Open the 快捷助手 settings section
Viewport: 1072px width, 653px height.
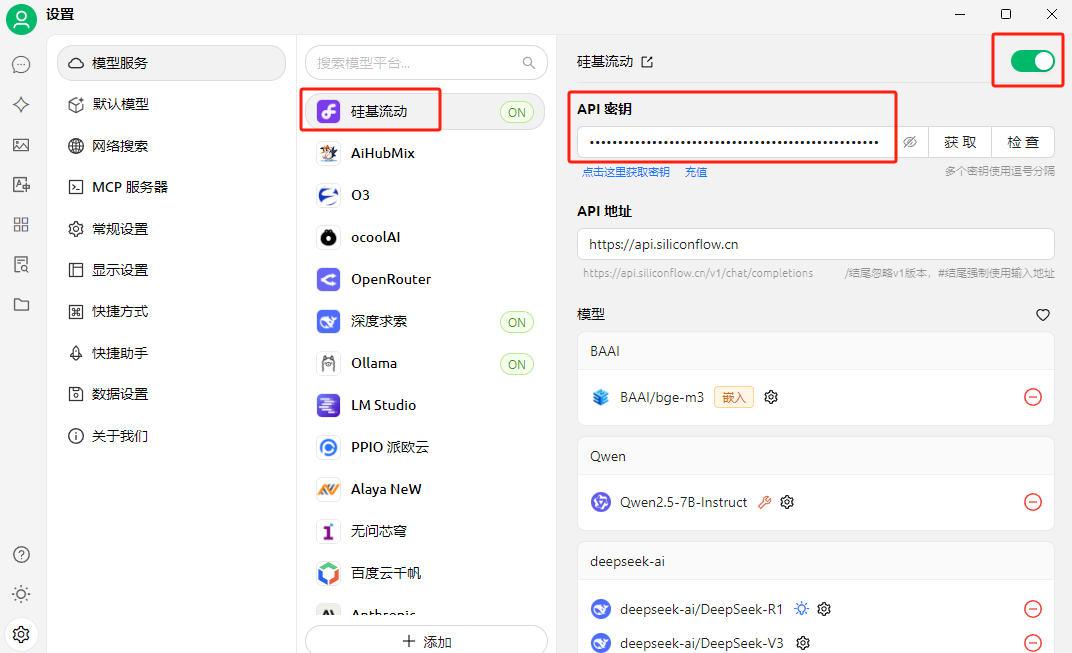coord(172,354)
